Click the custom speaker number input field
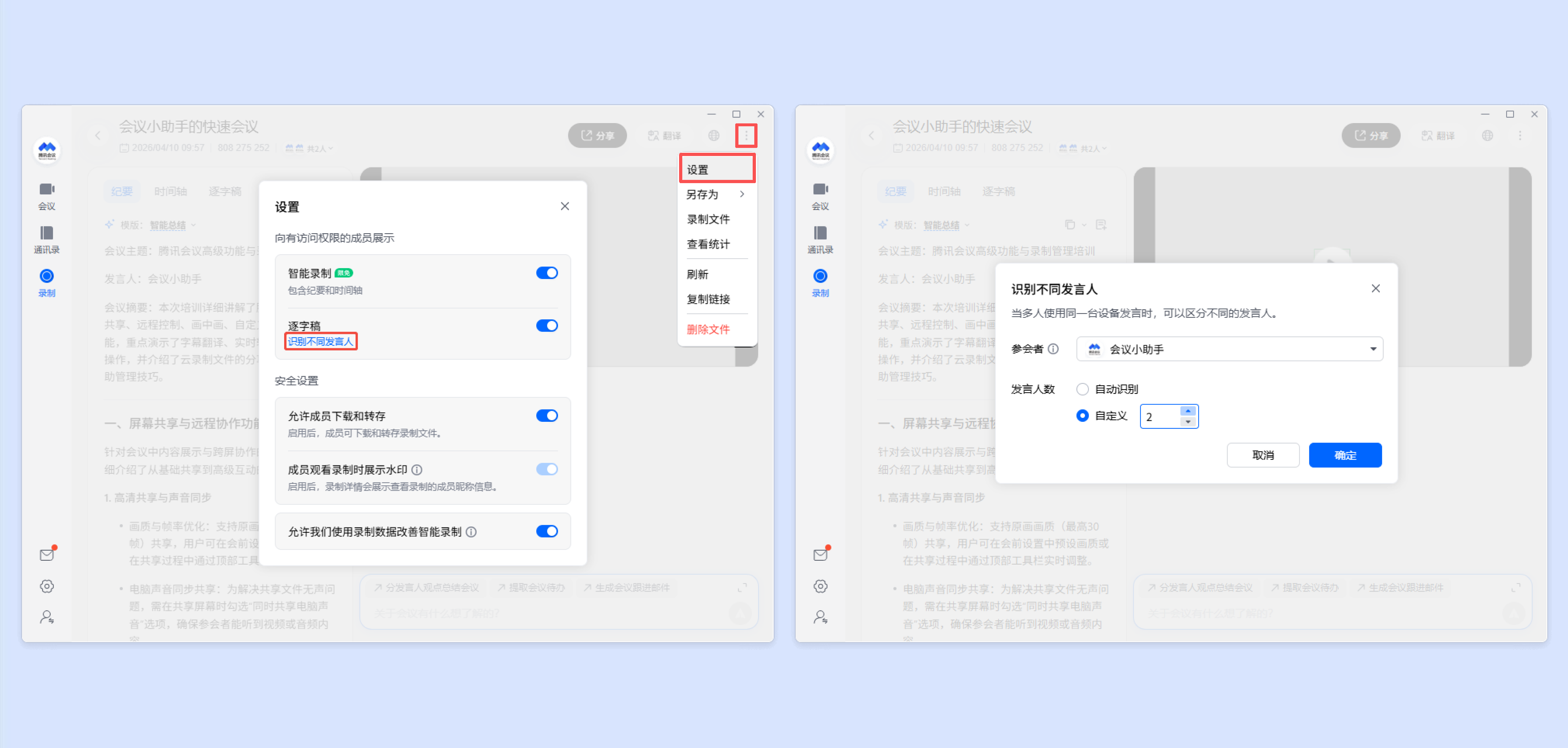 pyautogui.click(x=1160, y=417)
